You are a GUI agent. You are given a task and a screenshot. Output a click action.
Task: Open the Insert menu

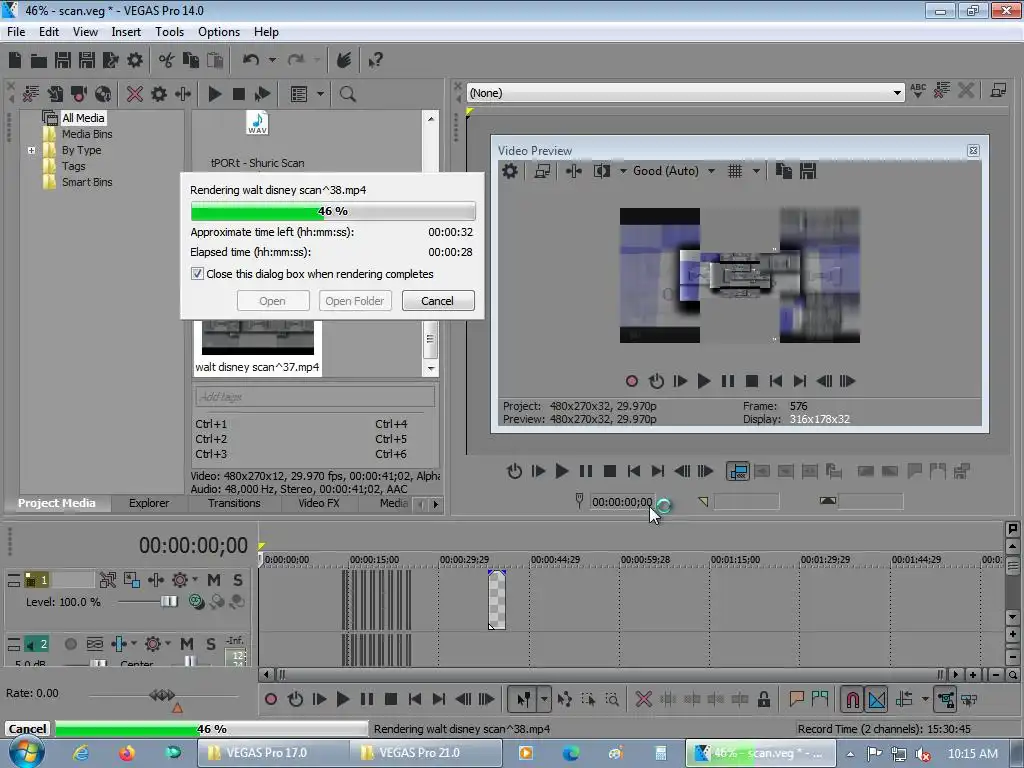126,32
